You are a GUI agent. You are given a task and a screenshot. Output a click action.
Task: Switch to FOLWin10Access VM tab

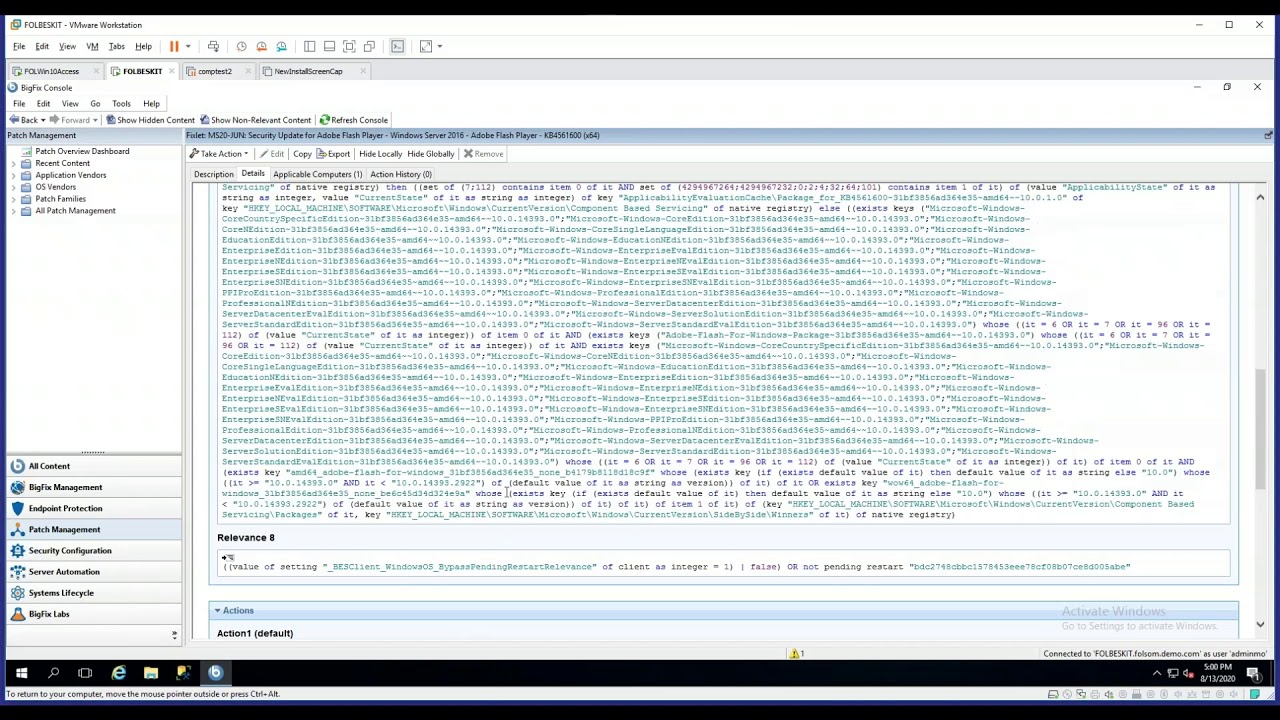(51, 71)
